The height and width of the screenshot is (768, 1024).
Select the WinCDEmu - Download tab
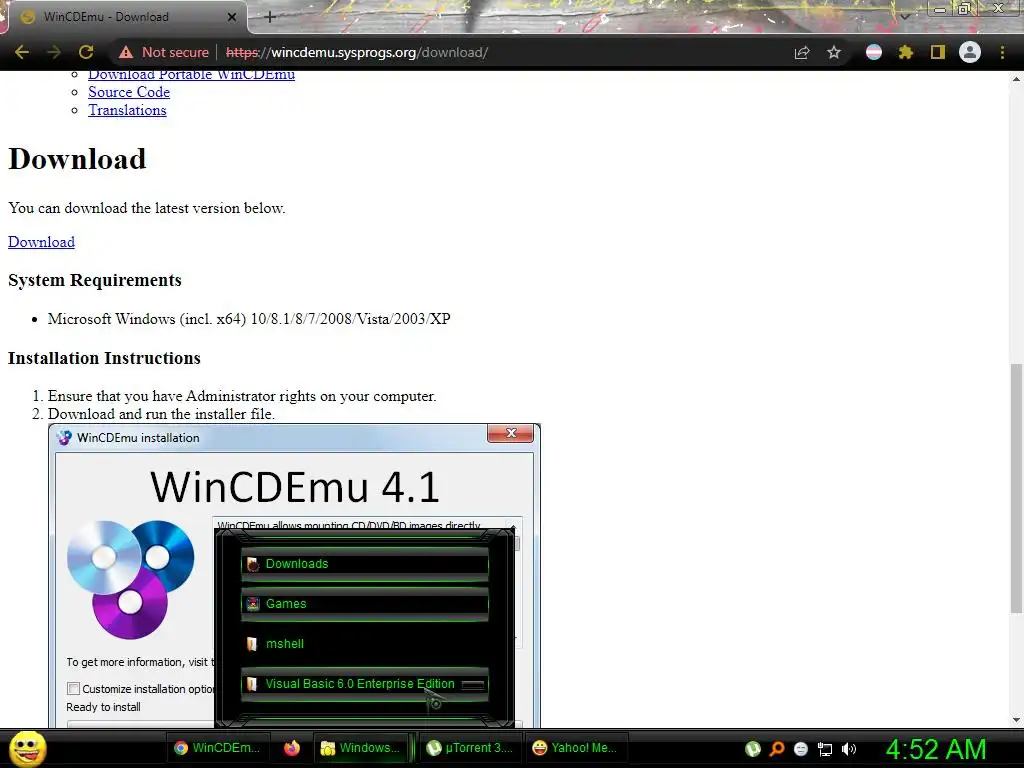click(124, 17)
